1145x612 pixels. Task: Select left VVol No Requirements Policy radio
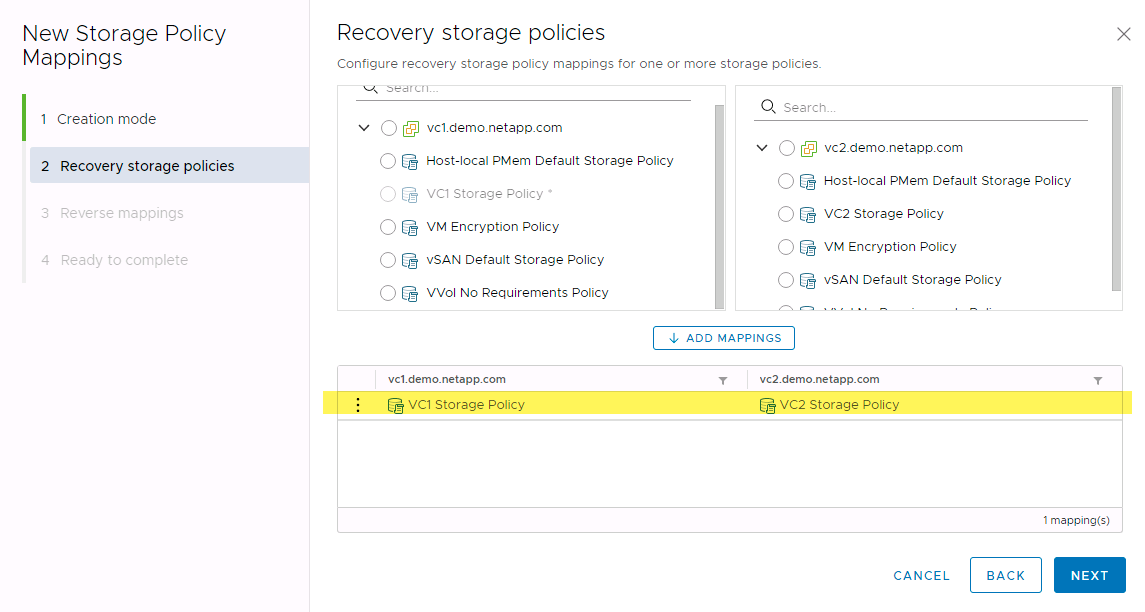[388, 293]
